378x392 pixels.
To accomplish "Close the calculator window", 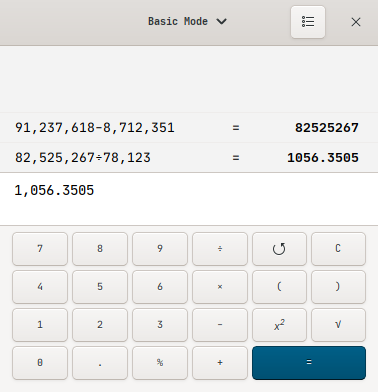I will (x=356, y=22).
